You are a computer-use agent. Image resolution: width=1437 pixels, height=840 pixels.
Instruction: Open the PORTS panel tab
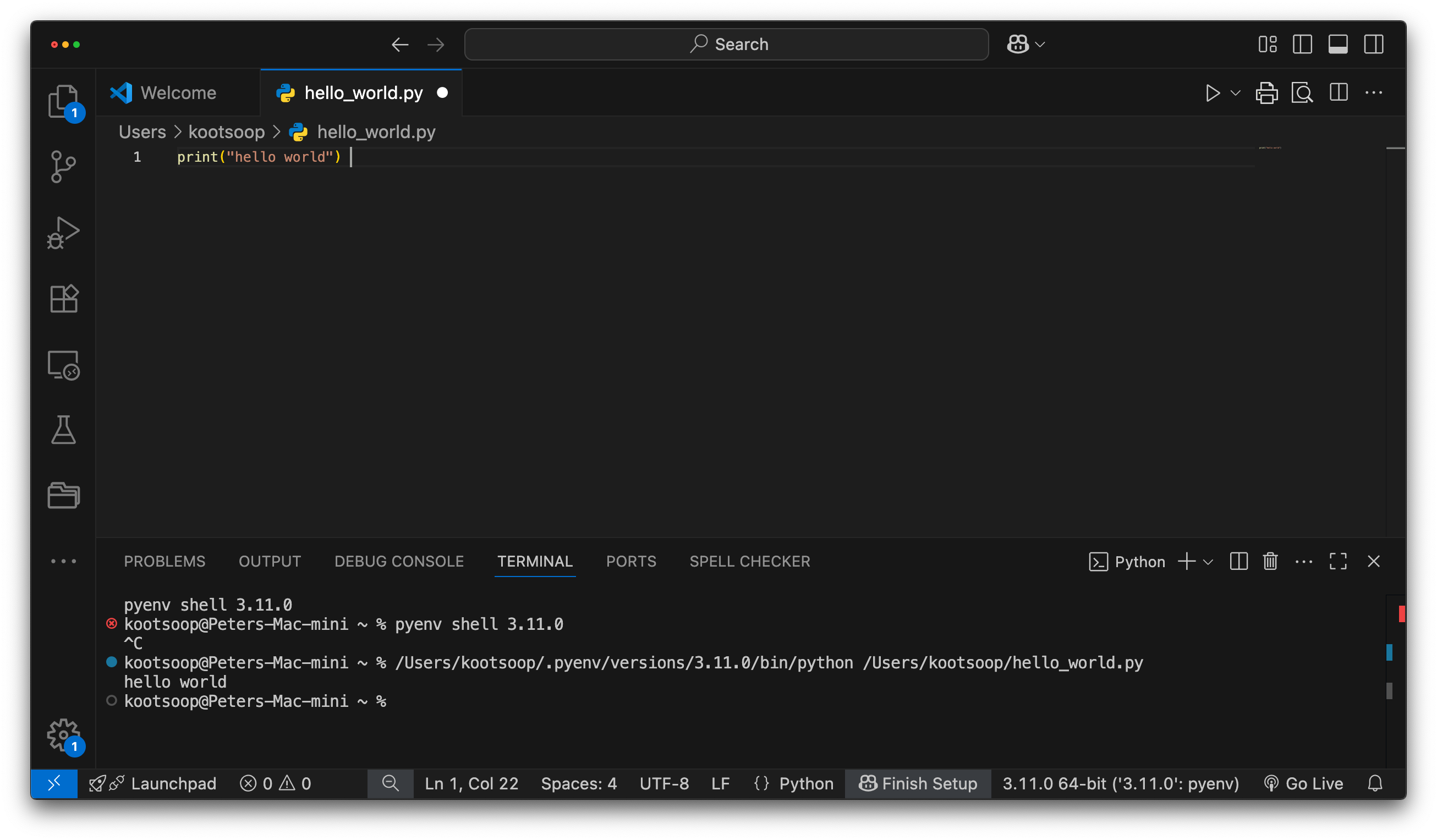(x=631, y=562)
